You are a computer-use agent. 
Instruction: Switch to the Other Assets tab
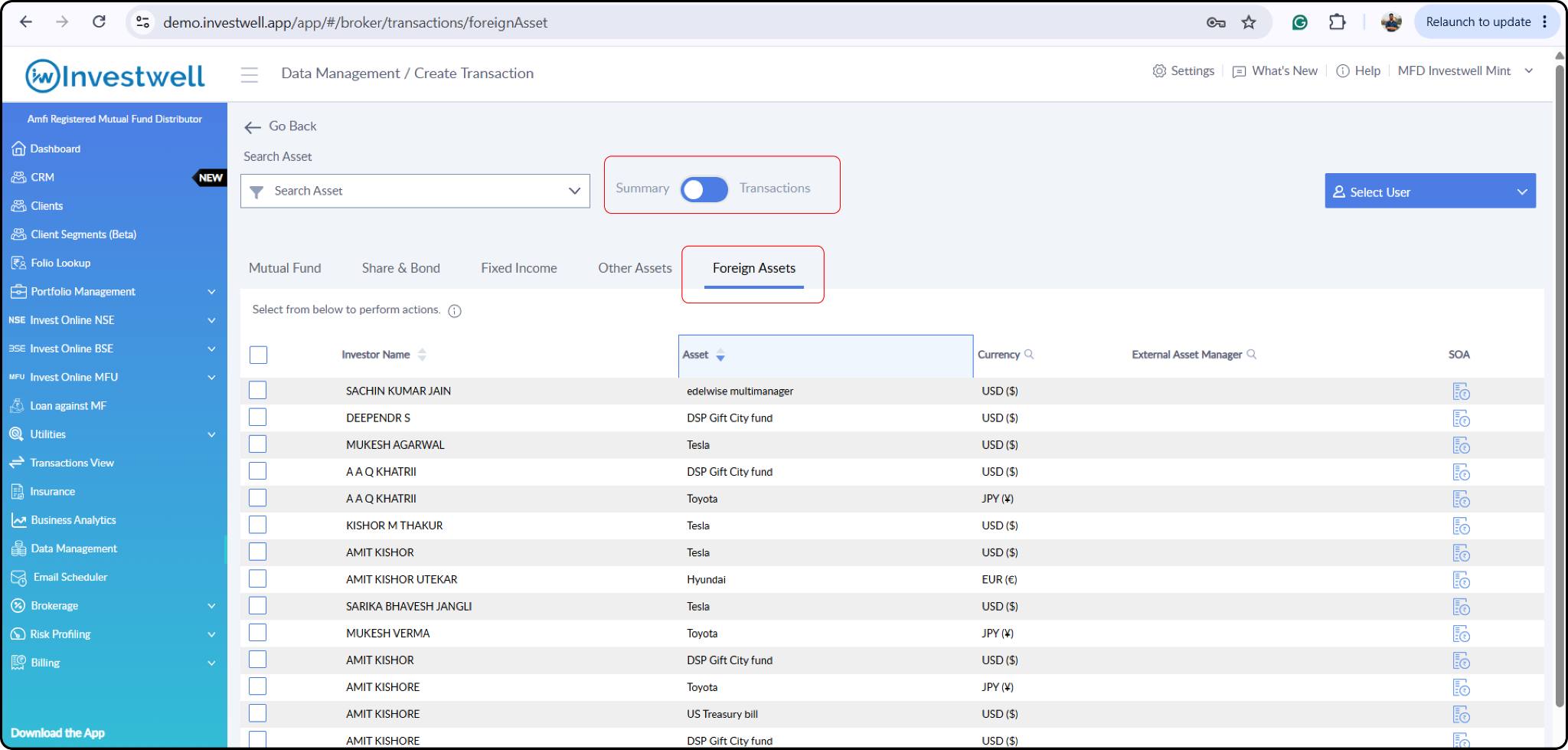tap(635, 268)
